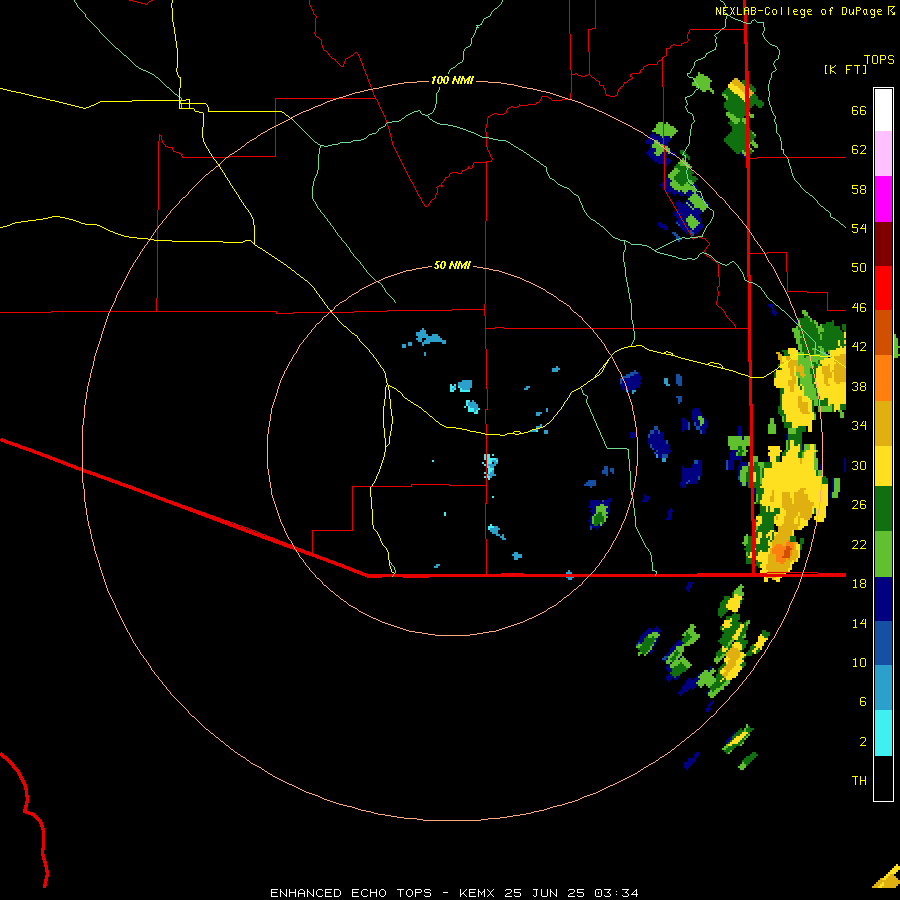
Task: Click the TOPS legend heading
Action: (x=879, y=60)
